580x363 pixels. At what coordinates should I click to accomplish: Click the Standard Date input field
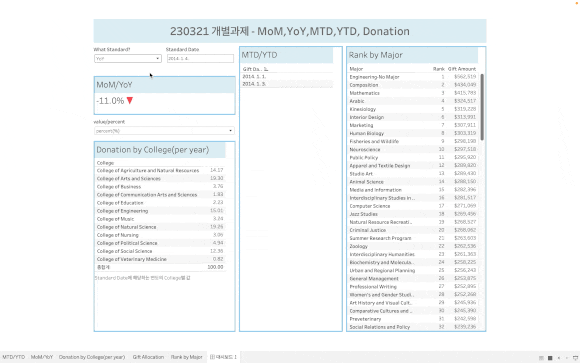[200, 58]
